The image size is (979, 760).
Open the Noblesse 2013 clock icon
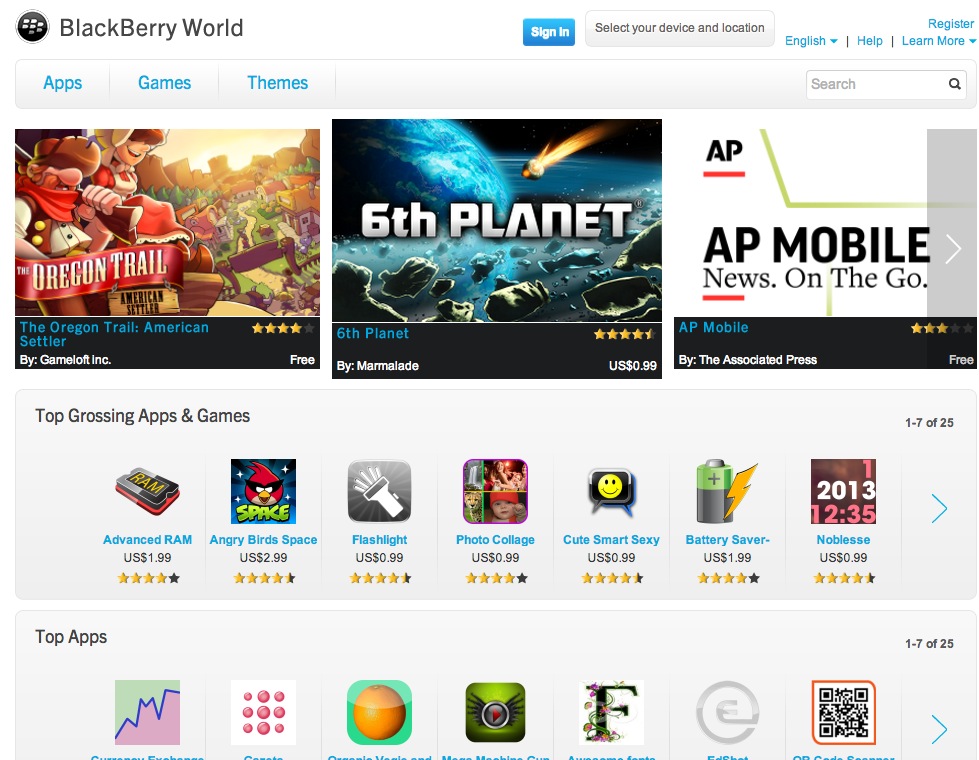pyautogui.click(x=843, y=491)
